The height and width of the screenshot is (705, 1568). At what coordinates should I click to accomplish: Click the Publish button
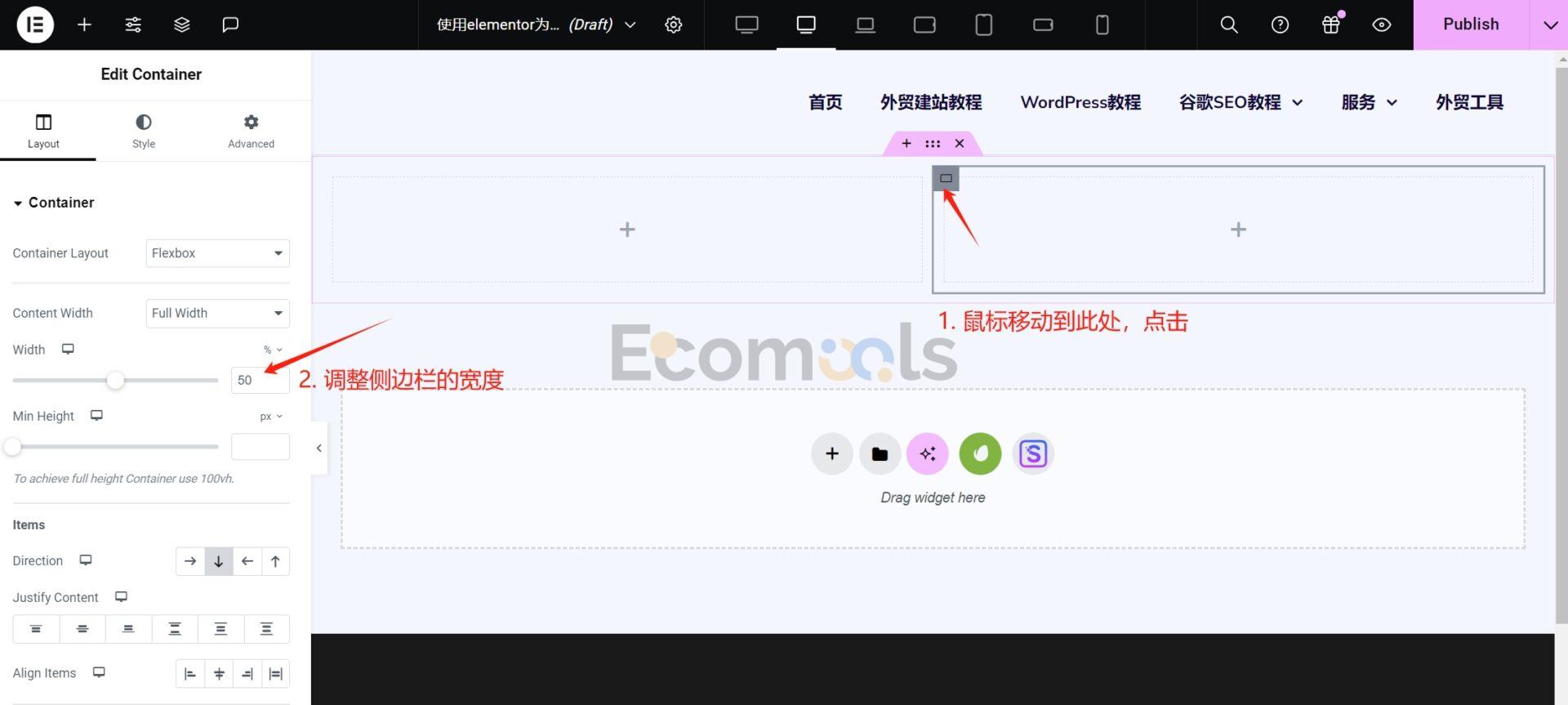tap(1471, 25)
